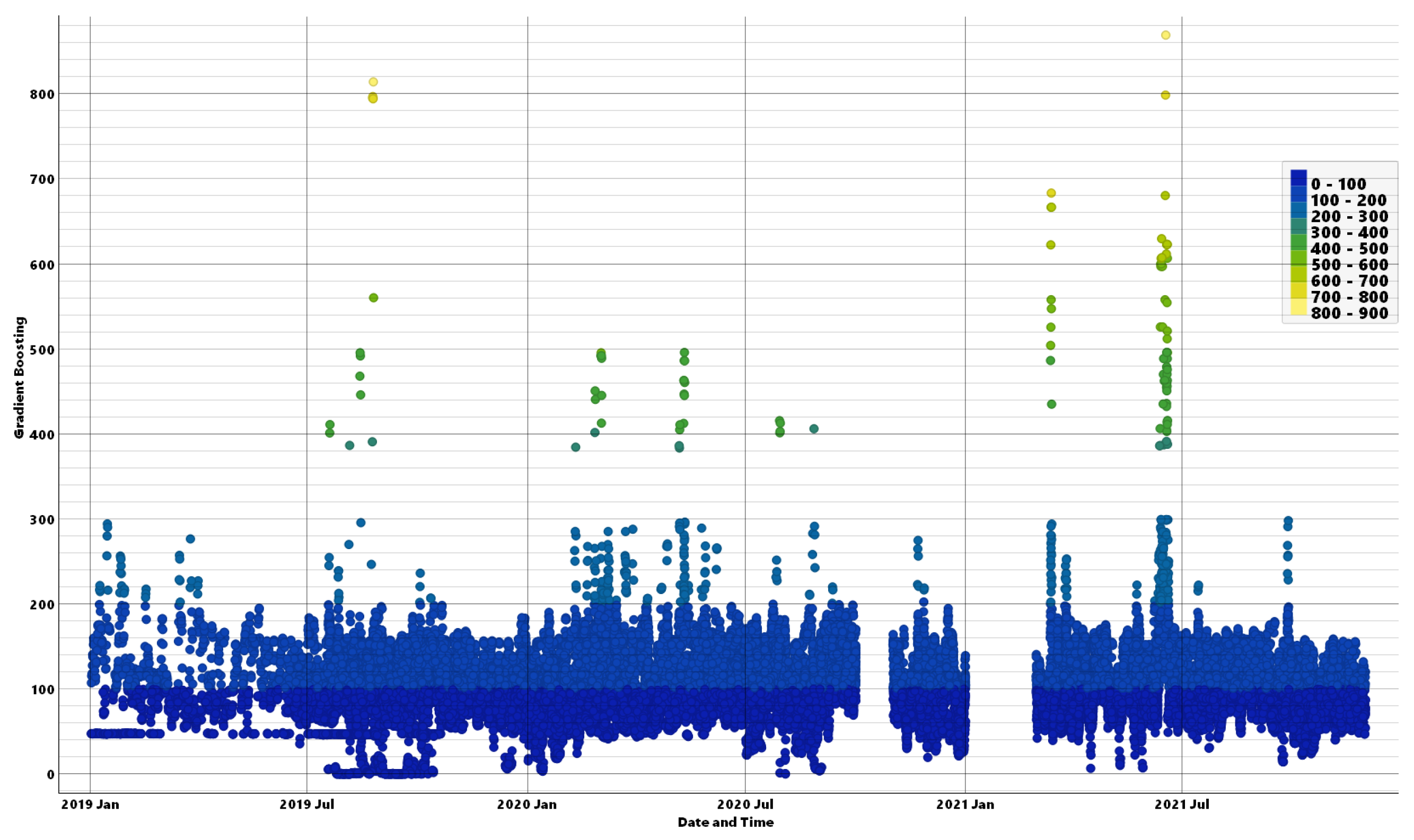Click the 2019 Jul x-axis tick label
This screenshot has height=840, width=1414.
tap(306, 804)
